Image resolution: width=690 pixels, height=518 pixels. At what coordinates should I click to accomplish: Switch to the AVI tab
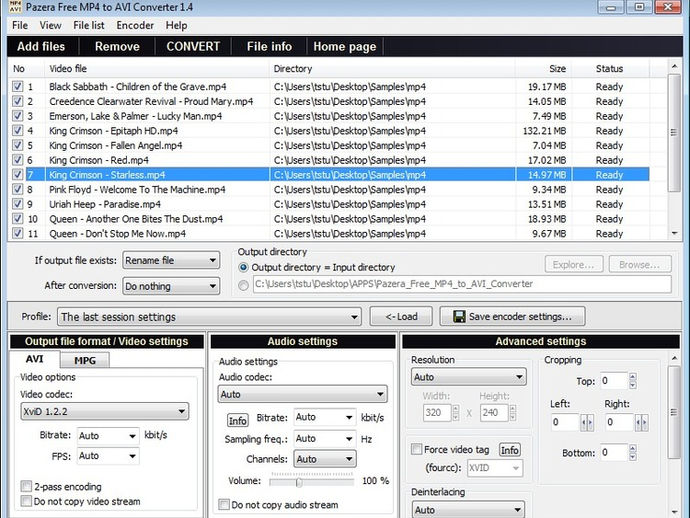click(34, 359)
